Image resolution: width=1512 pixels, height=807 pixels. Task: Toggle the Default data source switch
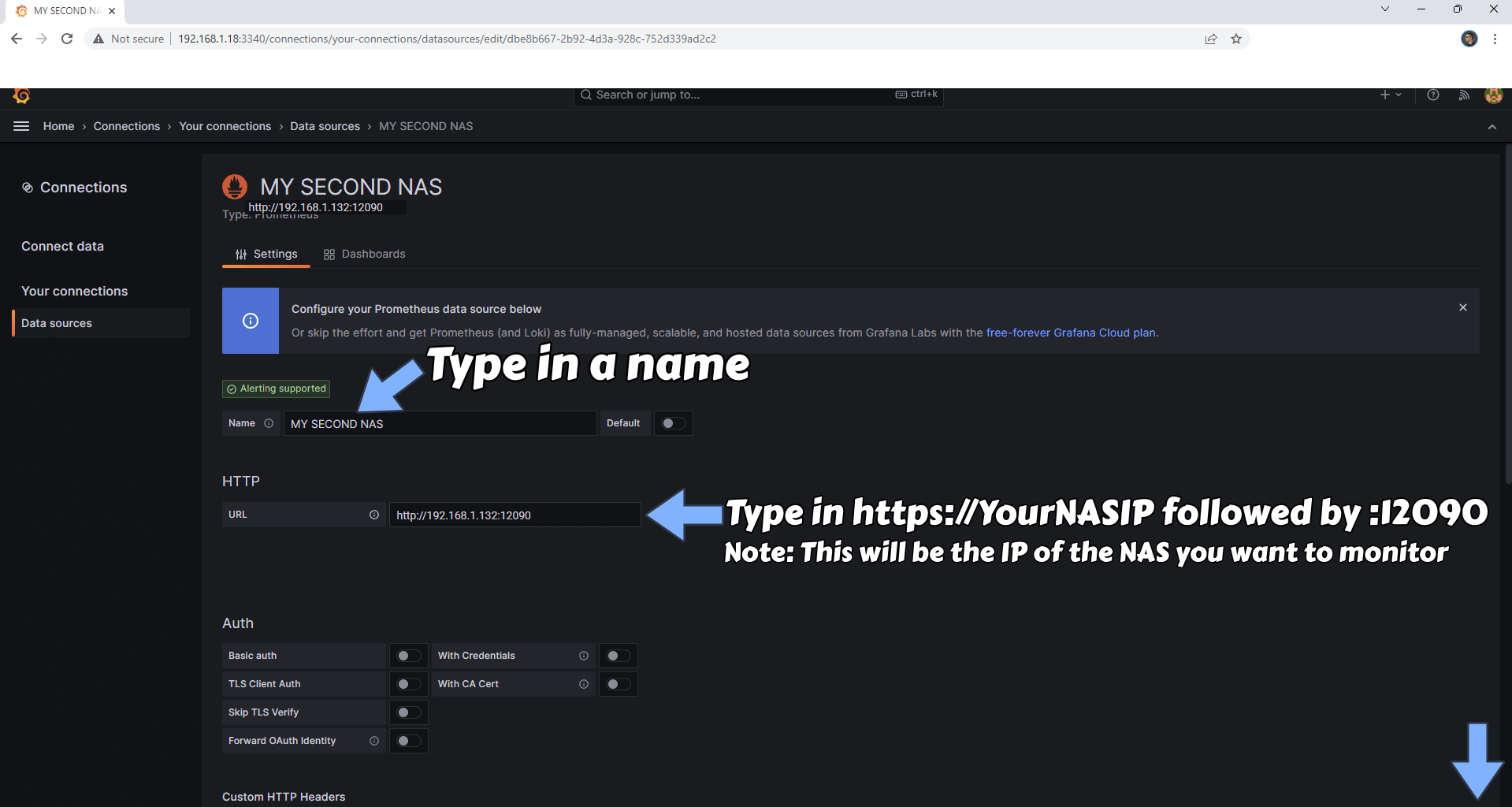click(674, 423)
